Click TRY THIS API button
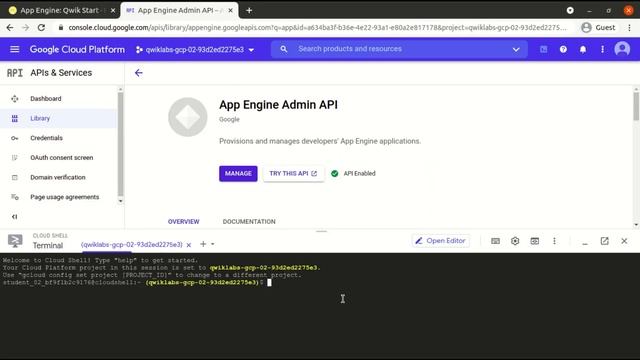The height and width of the screenshot is (360, 640). click(x=293, y=173)
